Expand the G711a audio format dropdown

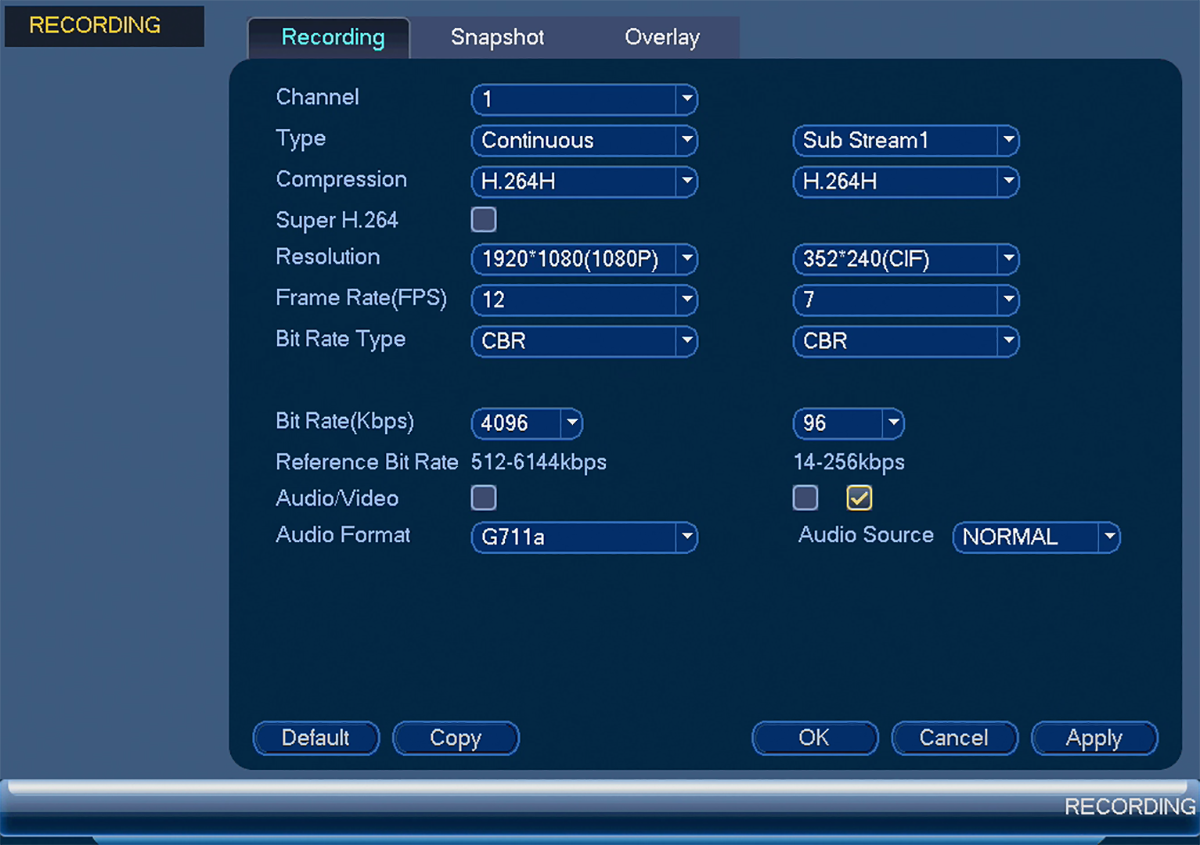tap(584, 537)
